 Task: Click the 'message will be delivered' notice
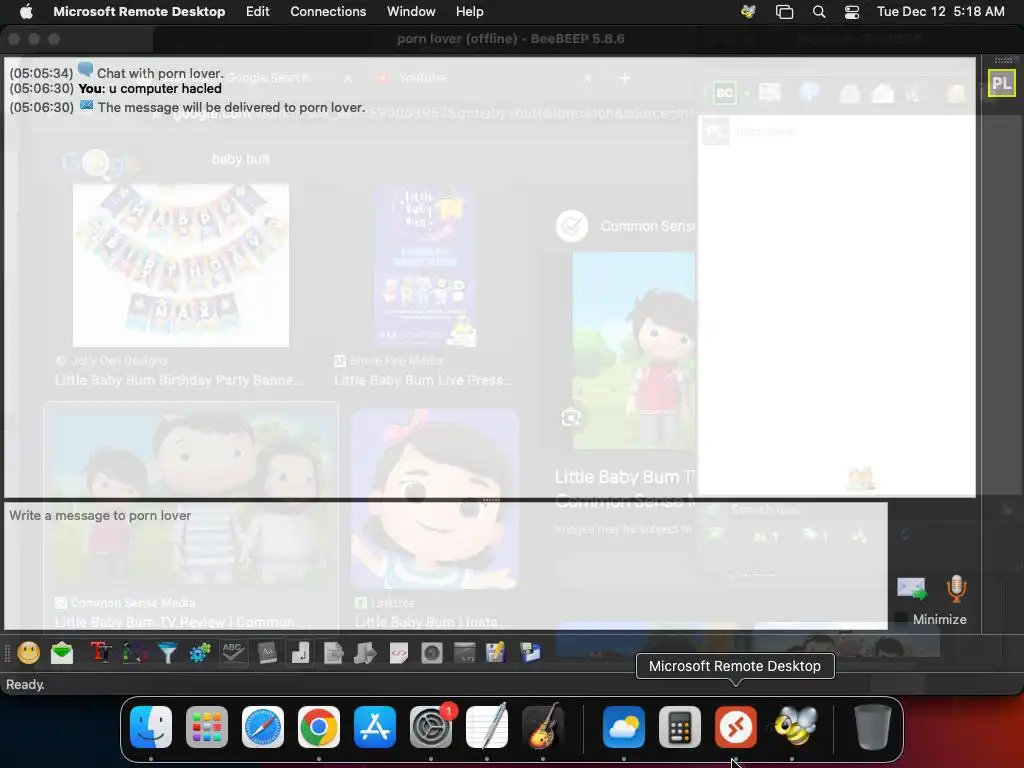pos(231,107)
